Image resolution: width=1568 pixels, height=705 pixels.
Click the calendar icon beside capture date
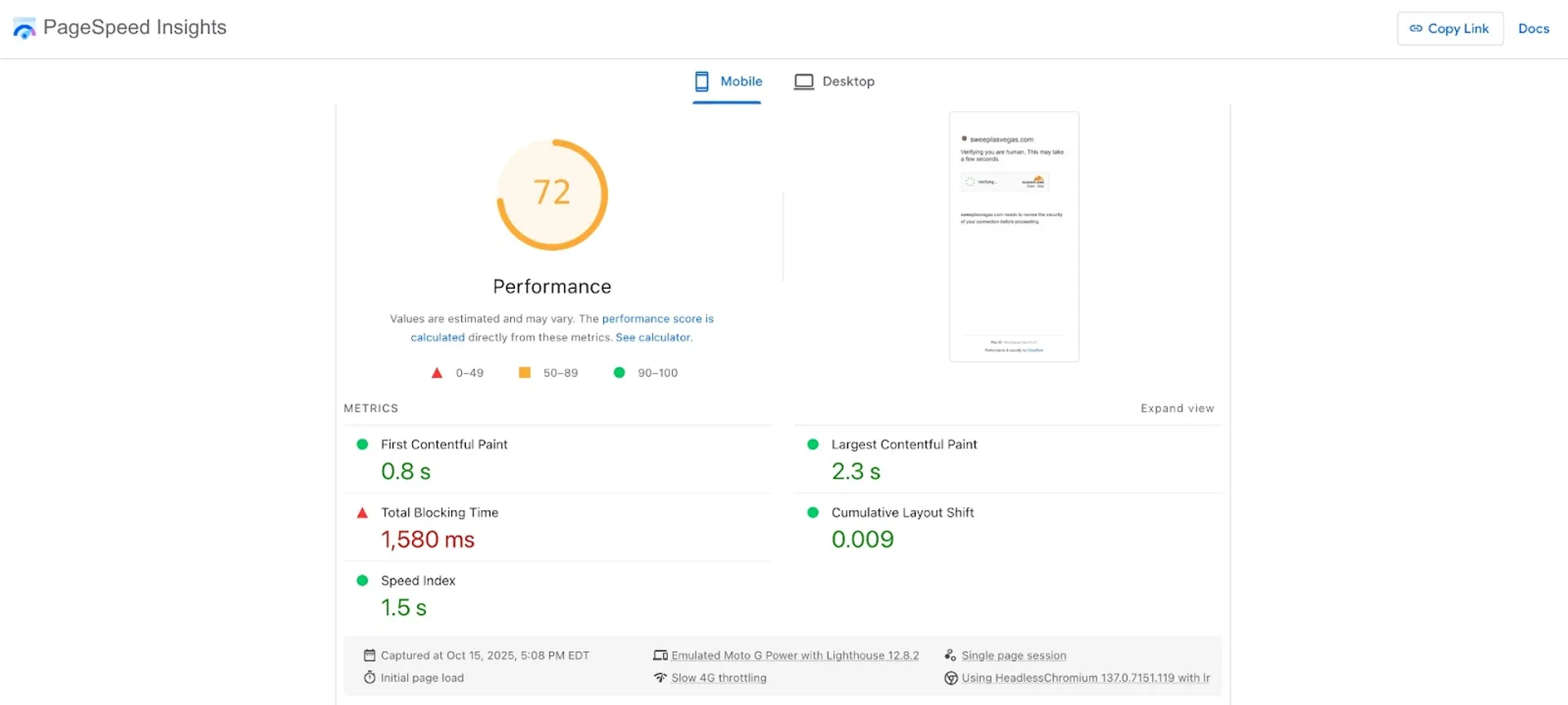[370, 655]
